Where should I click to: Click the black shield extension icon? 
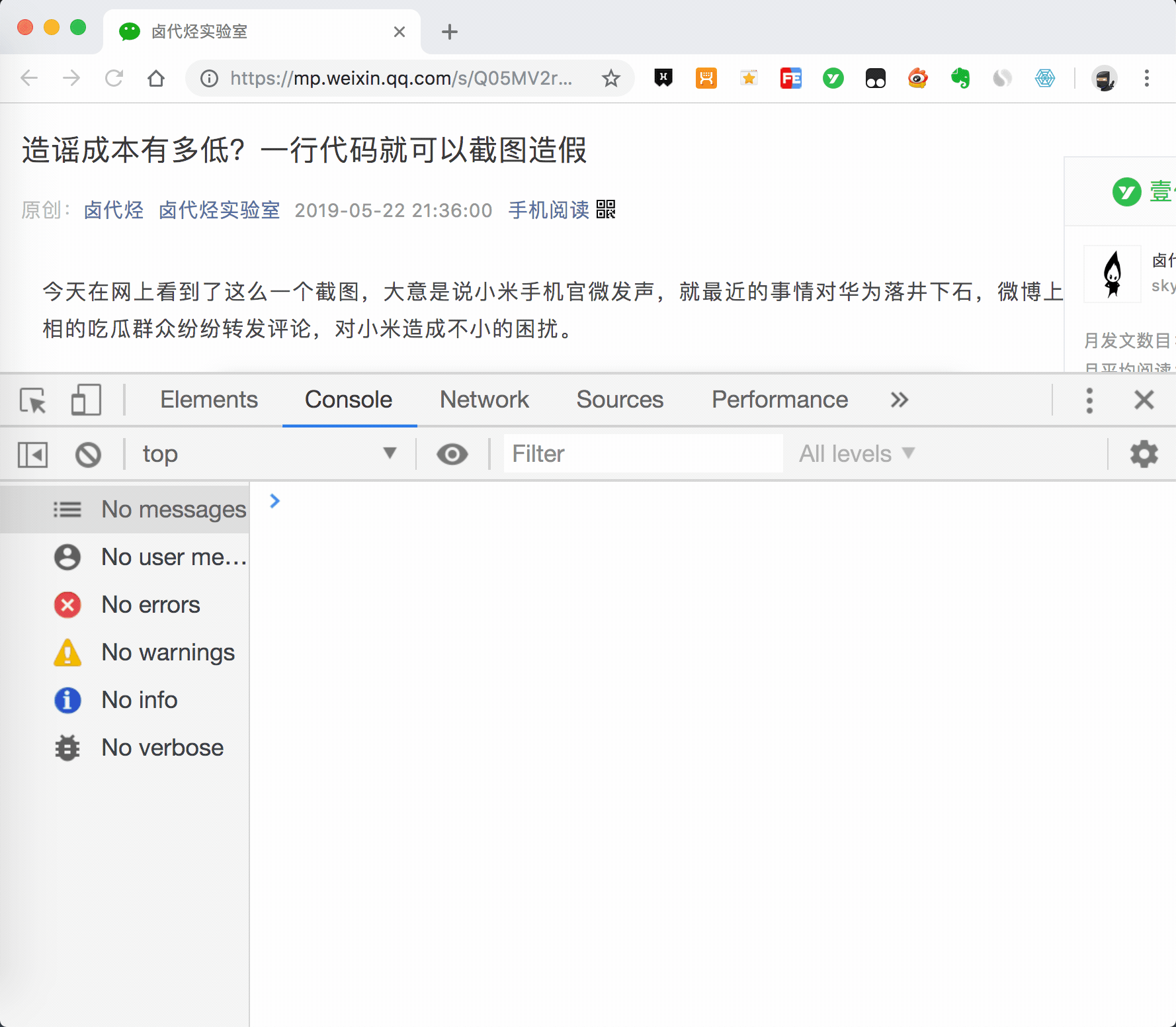click(x=663, y=78)
